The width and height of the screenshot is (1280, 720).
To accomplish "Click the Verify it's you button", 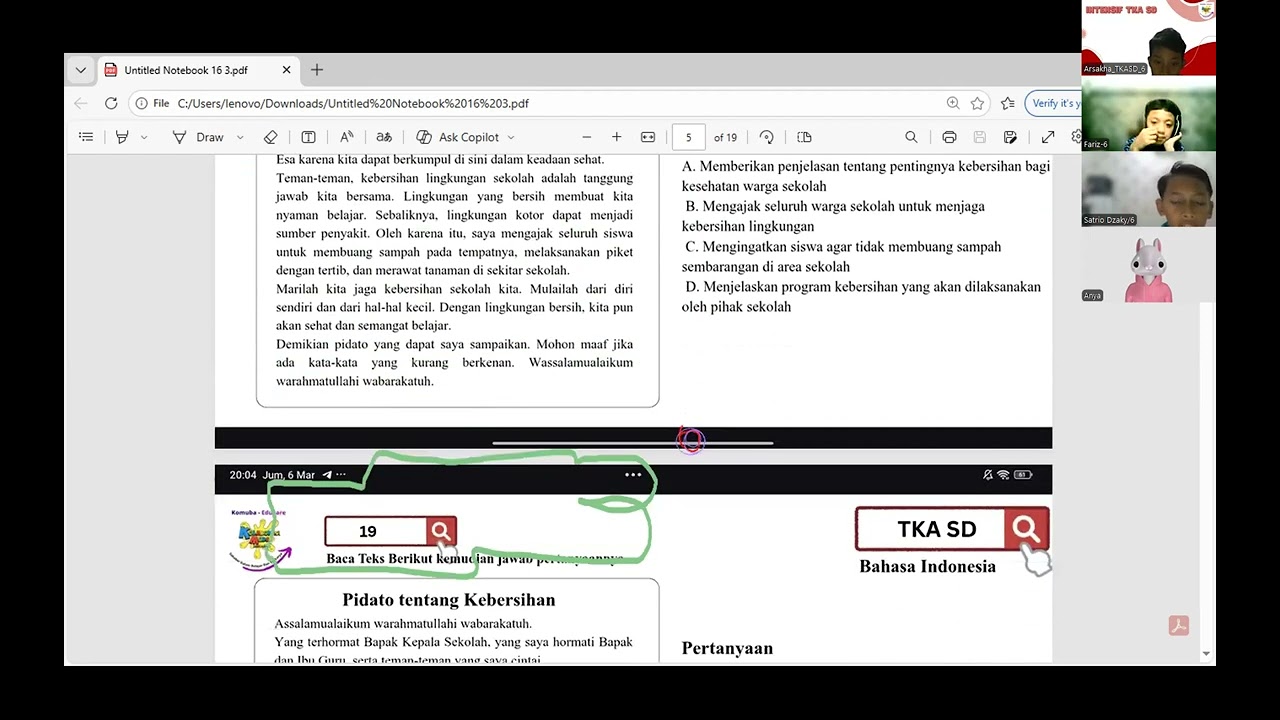I will 1054,103.
